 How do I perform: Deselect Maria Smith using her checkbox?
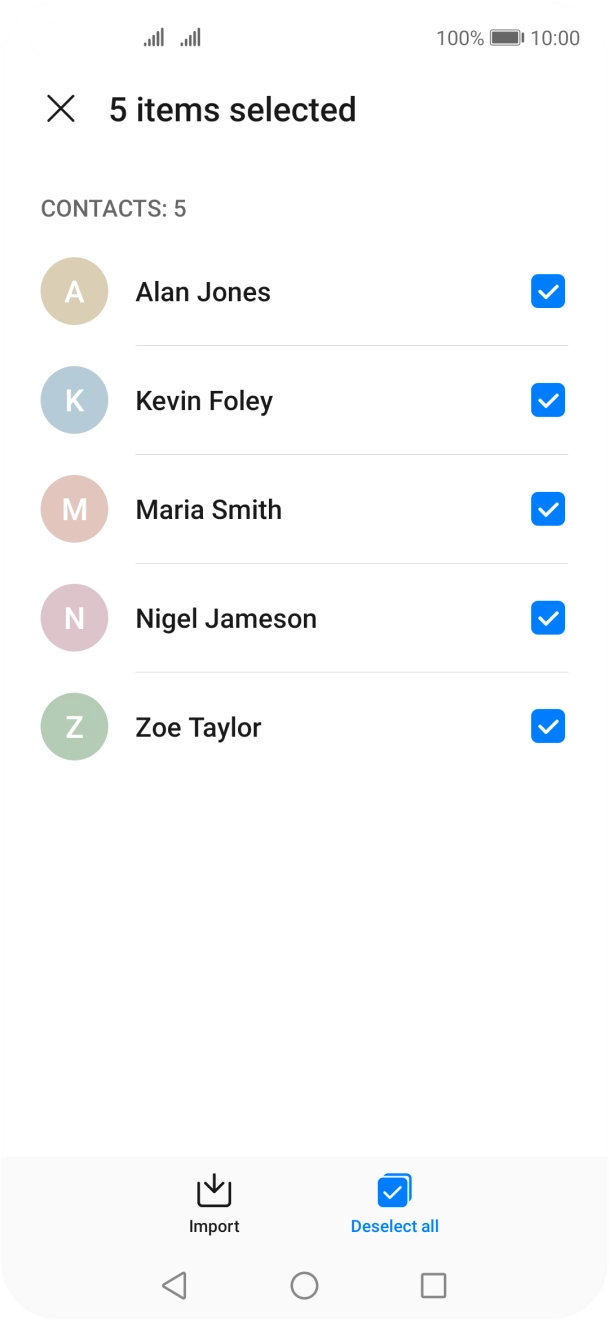click(548, 509)
